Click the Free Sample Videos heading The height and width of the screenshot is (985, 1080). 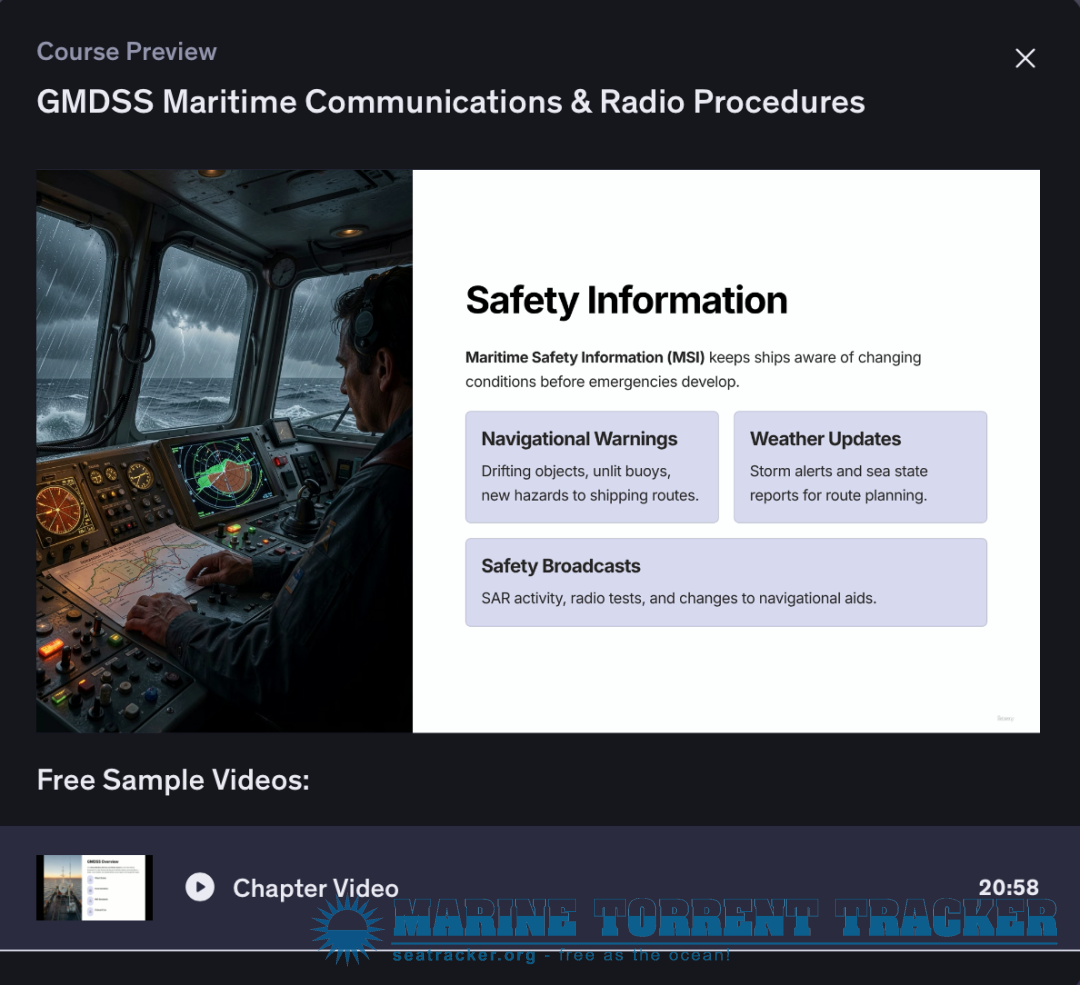coord(173,780)
